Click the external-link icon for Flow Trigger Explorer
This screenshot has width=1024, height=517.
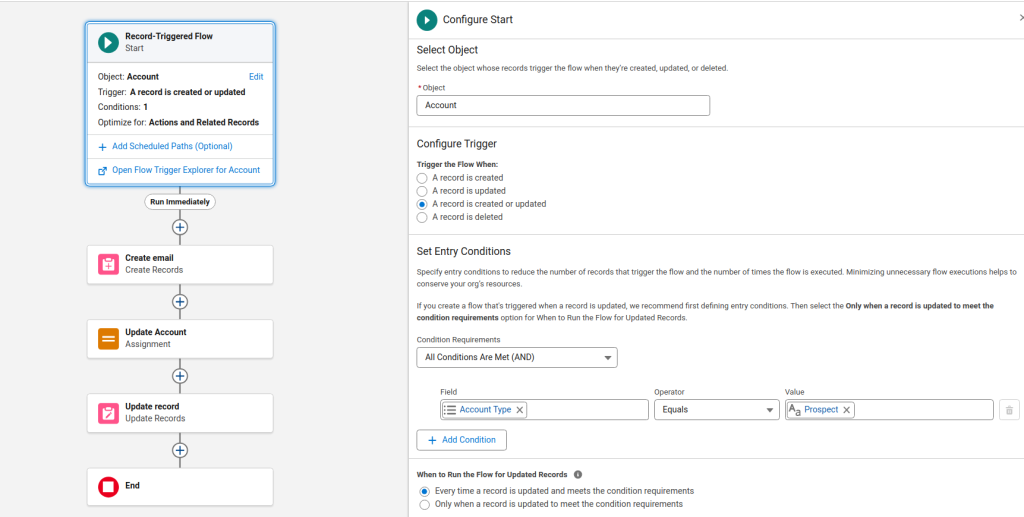pos(103,170)
